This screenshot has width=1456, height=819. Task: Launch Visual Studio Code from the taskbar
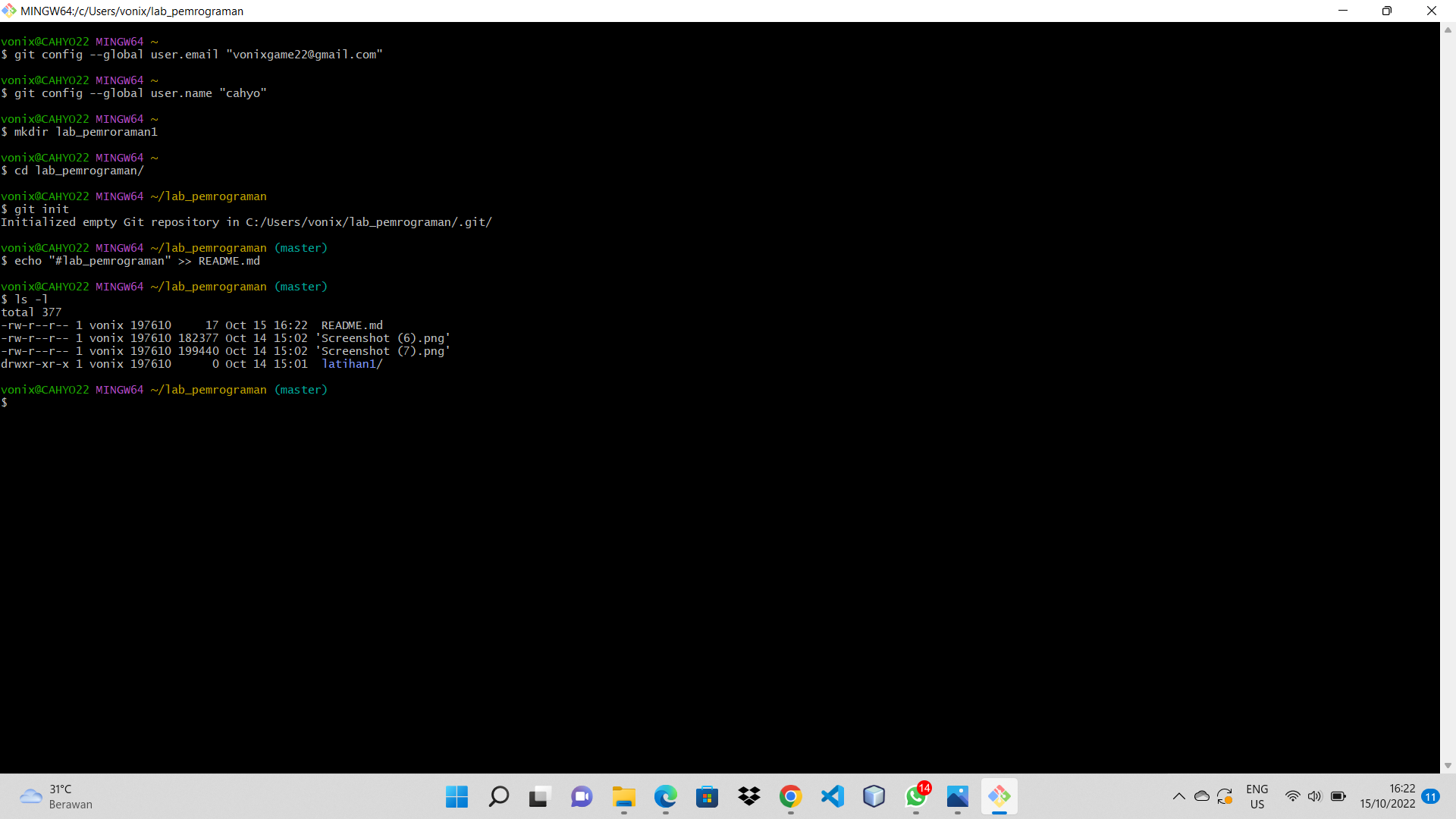[x=832, y=797]
